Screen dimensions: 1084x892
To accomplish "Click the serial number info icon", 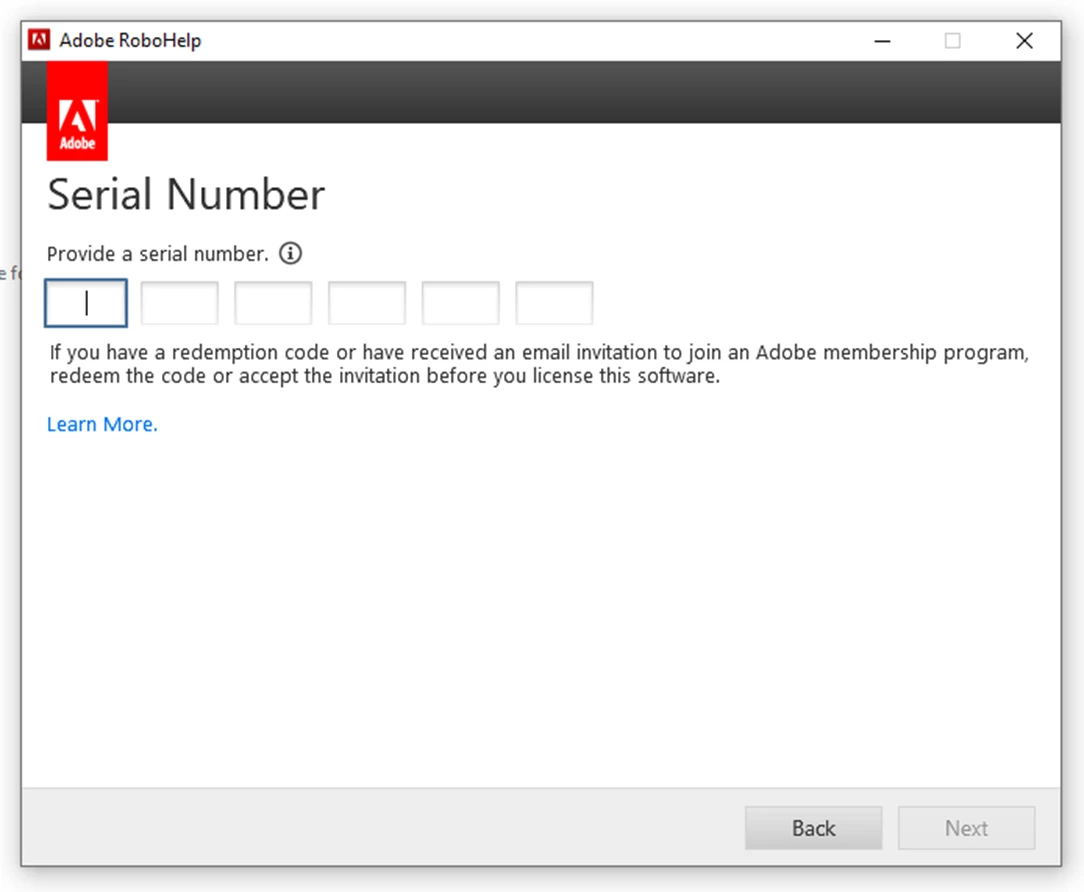I will [x=290, y=254].
